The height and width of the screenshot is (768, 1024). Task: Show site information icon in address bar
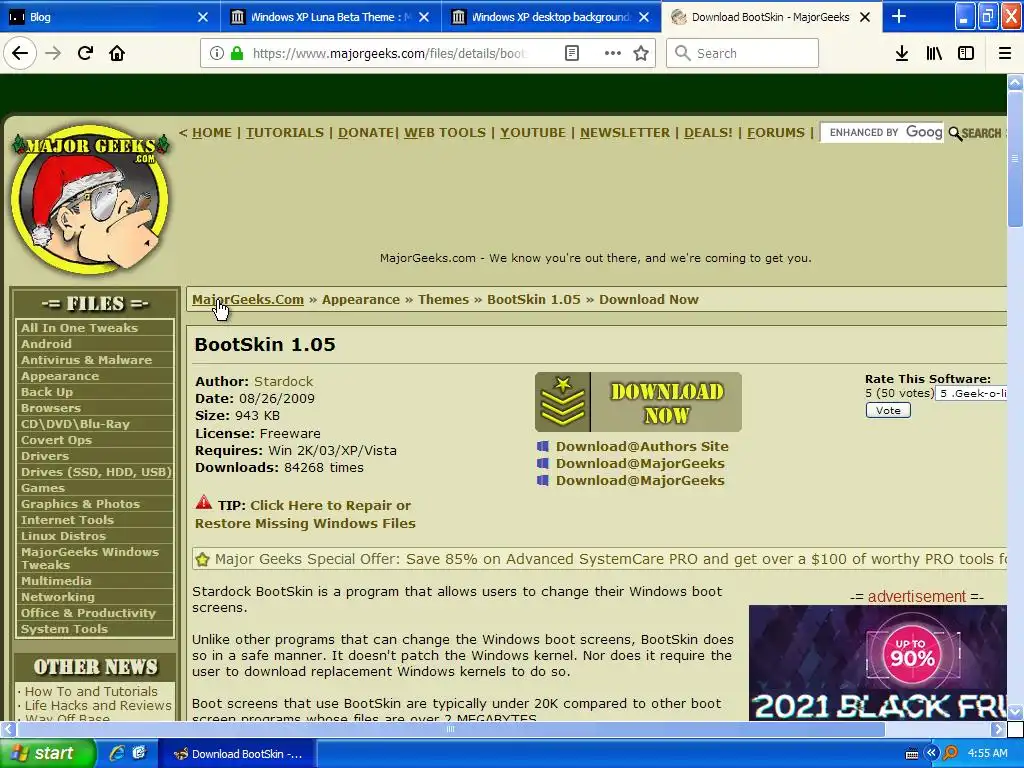(x=217, y=53)
